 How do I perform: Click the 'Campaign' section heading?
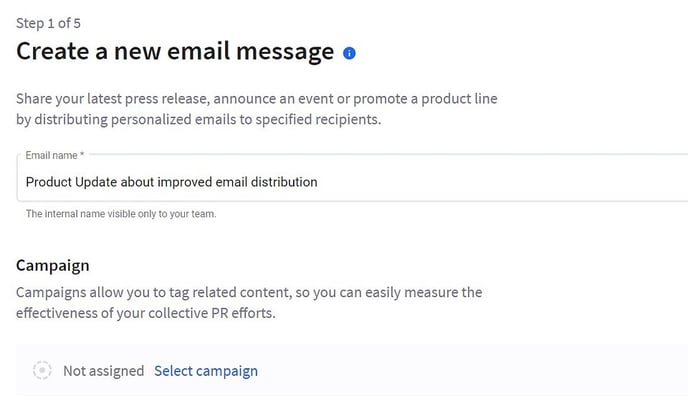coord(53,265)
